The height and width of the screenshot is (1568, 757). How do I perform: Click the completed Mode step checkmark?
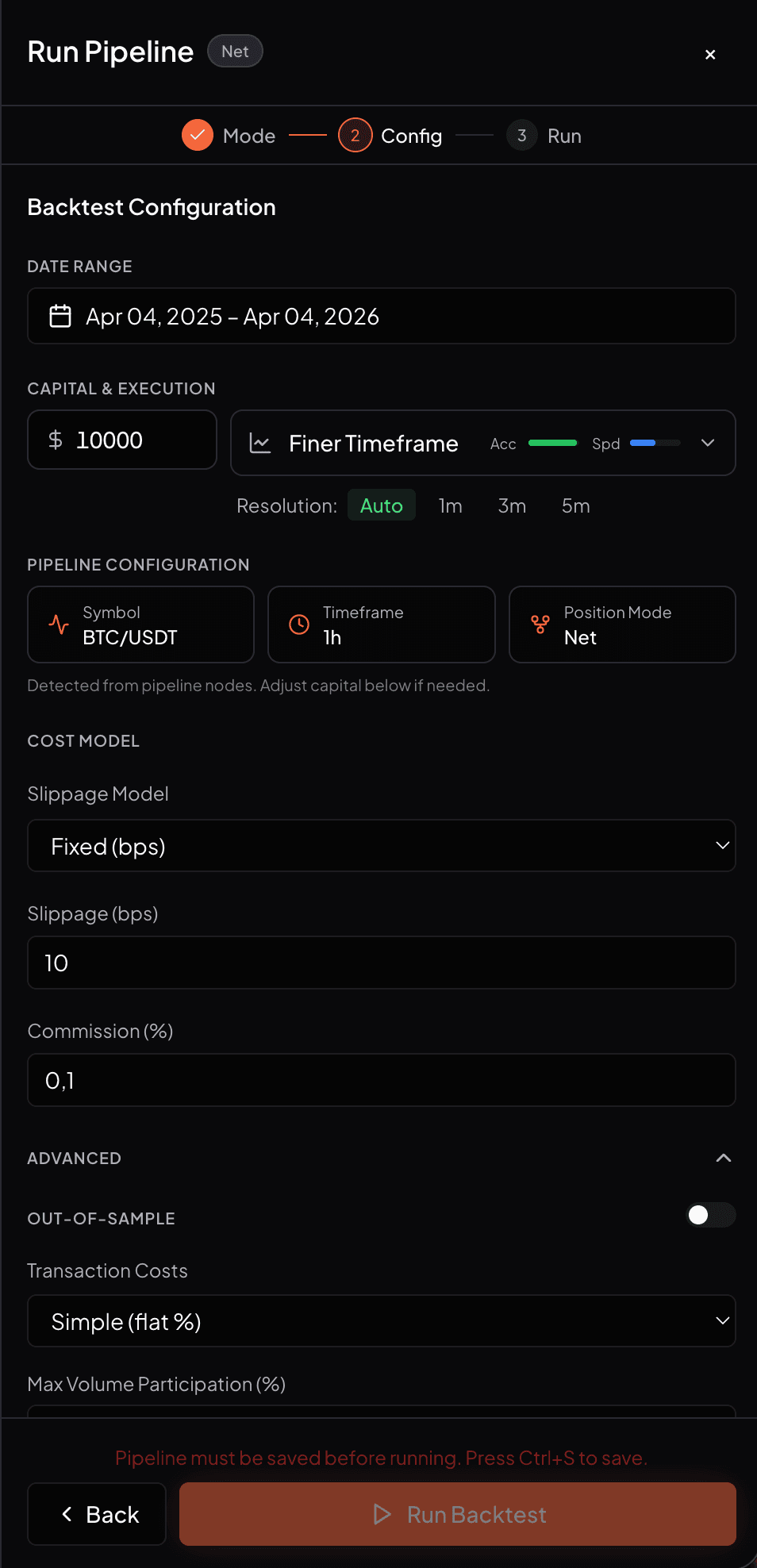(198, 136)
